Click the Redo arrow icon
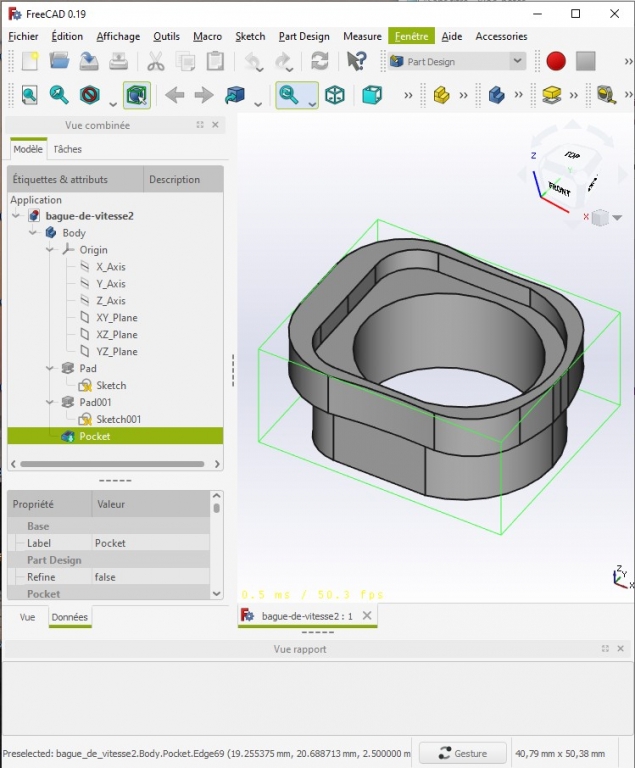 (283, 62)
